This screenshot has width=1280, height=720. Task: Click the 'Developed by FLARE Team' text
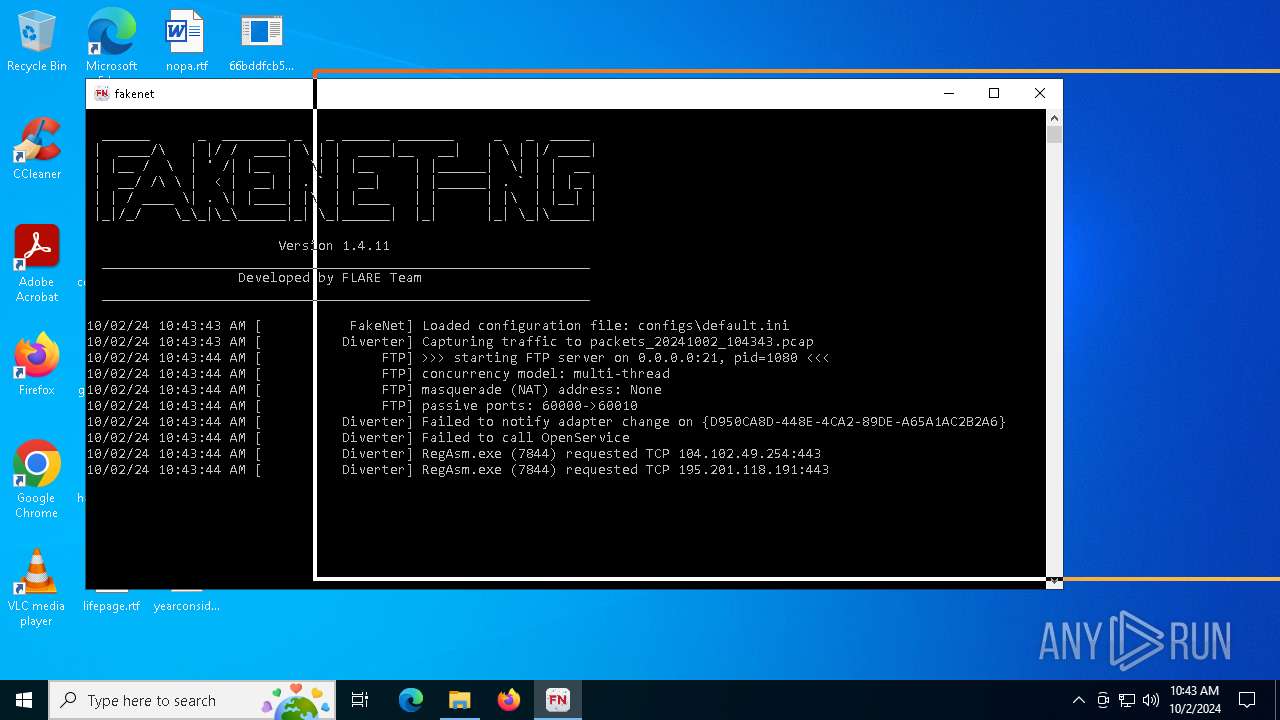[330, 278]
